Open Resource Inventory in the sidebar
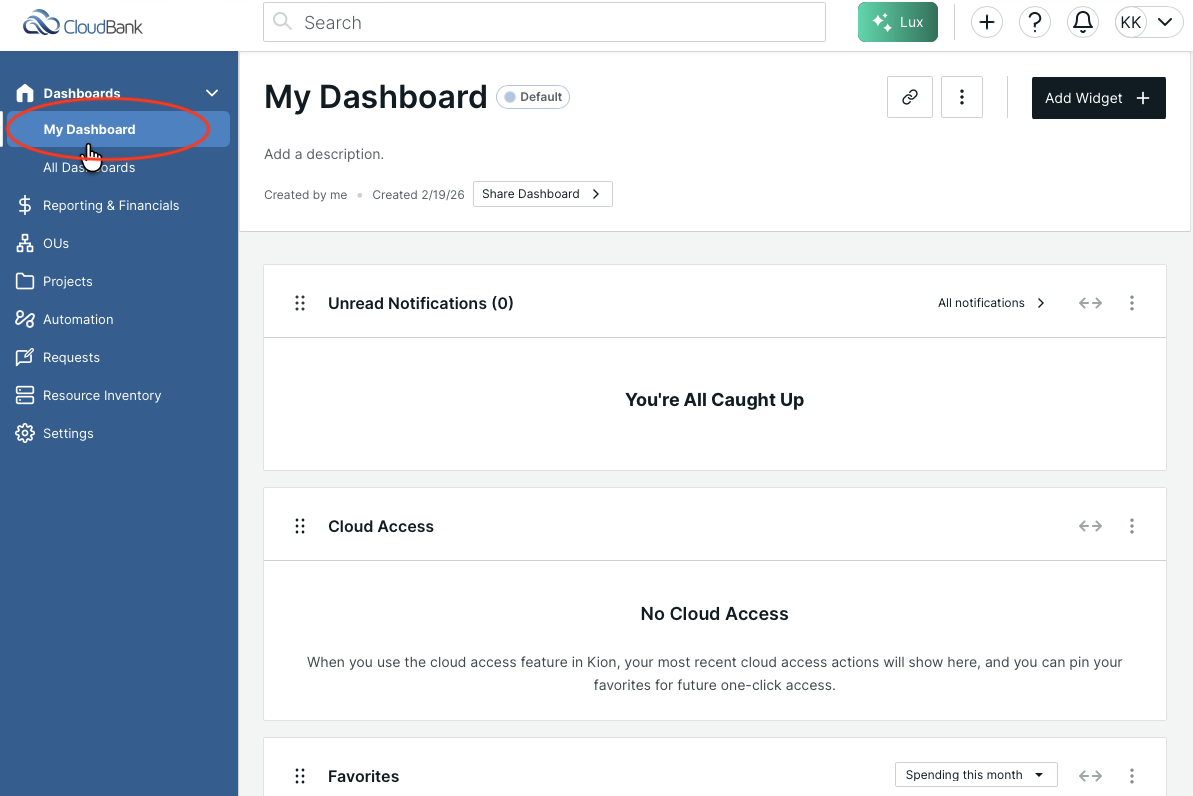Viewport: 1193px width, 796px height. pos(102,396)
